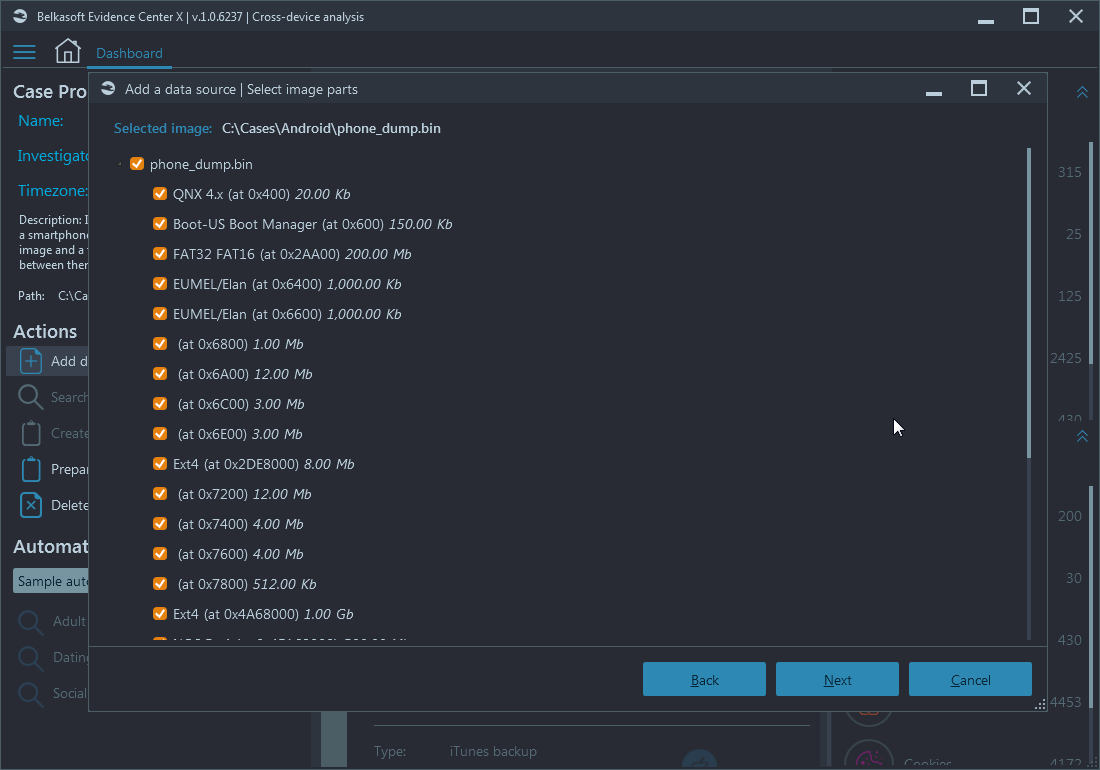Image resolution: width=1100 pixels, height=770 pixels.
Task: Select the Ext4 at 0x2DE8000 row
Action: pyautogui.click(x=264, y=464)
